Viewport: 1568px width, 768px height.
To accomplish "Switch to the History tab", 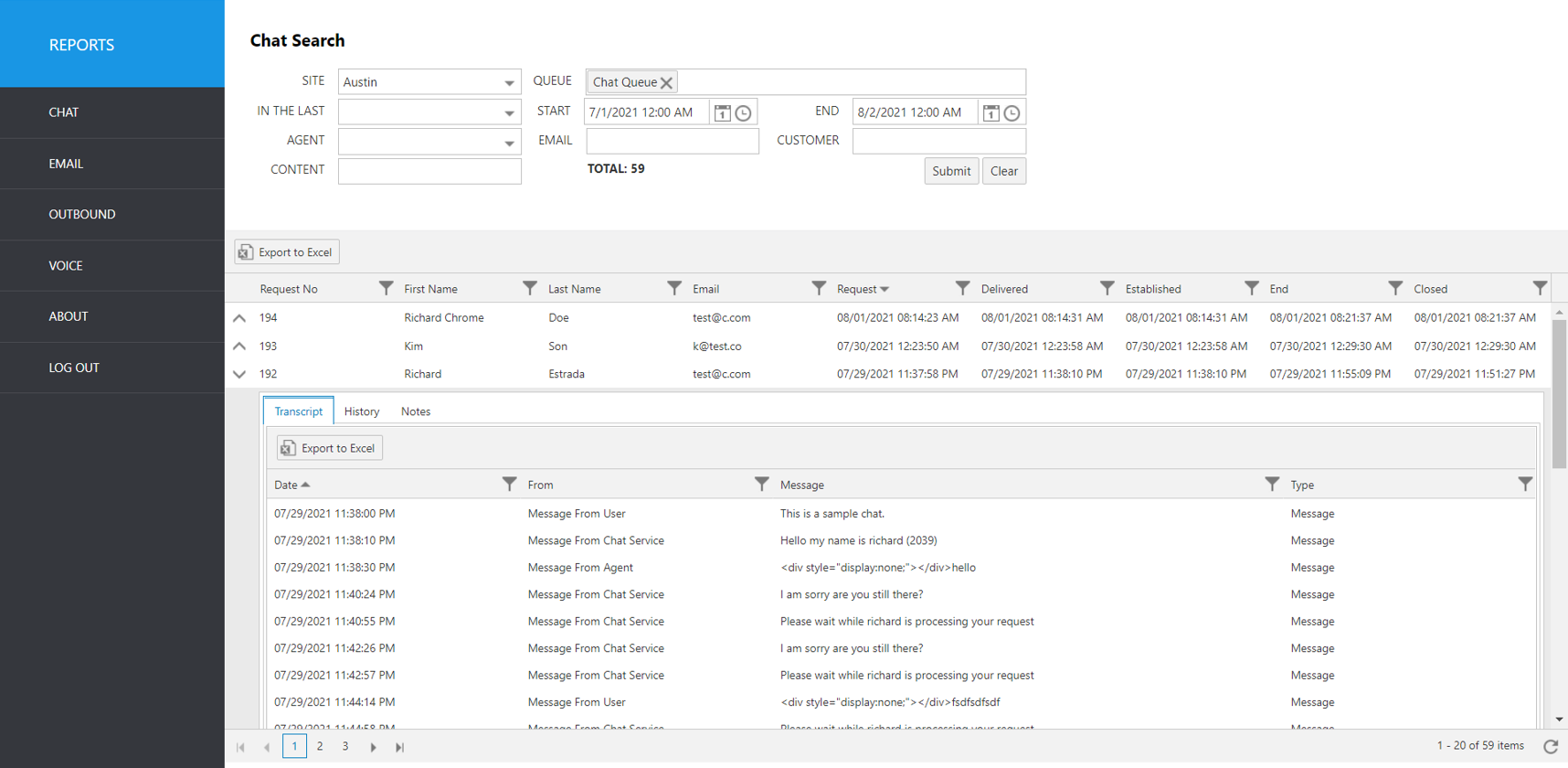I will point(362,411).
